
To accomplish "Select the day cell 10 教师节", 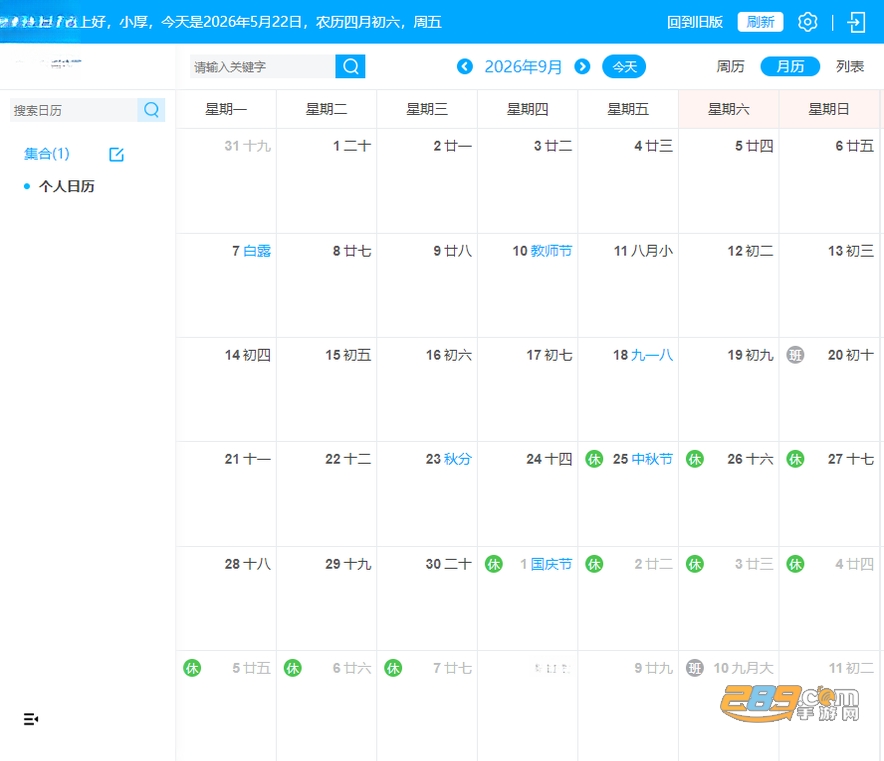I will [x=528, y=285].
